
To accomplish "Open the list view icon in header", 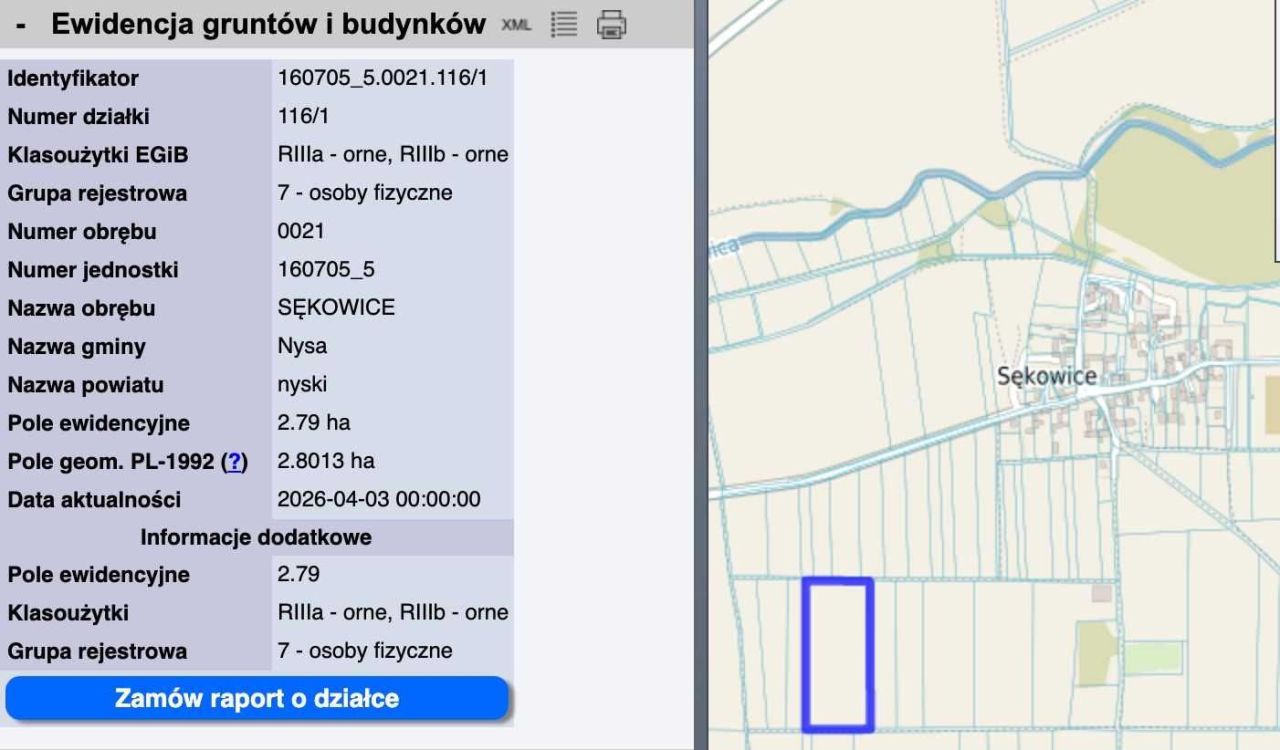I will click(x=565, y=25).
